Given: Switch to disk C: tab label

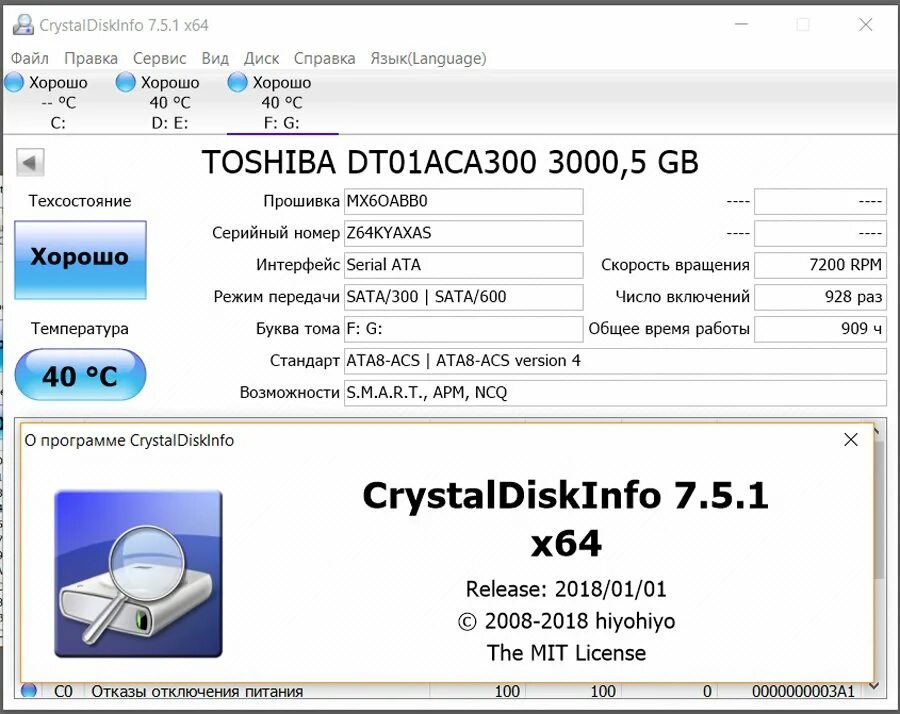Looking at the screenshot, I should 58,123.
